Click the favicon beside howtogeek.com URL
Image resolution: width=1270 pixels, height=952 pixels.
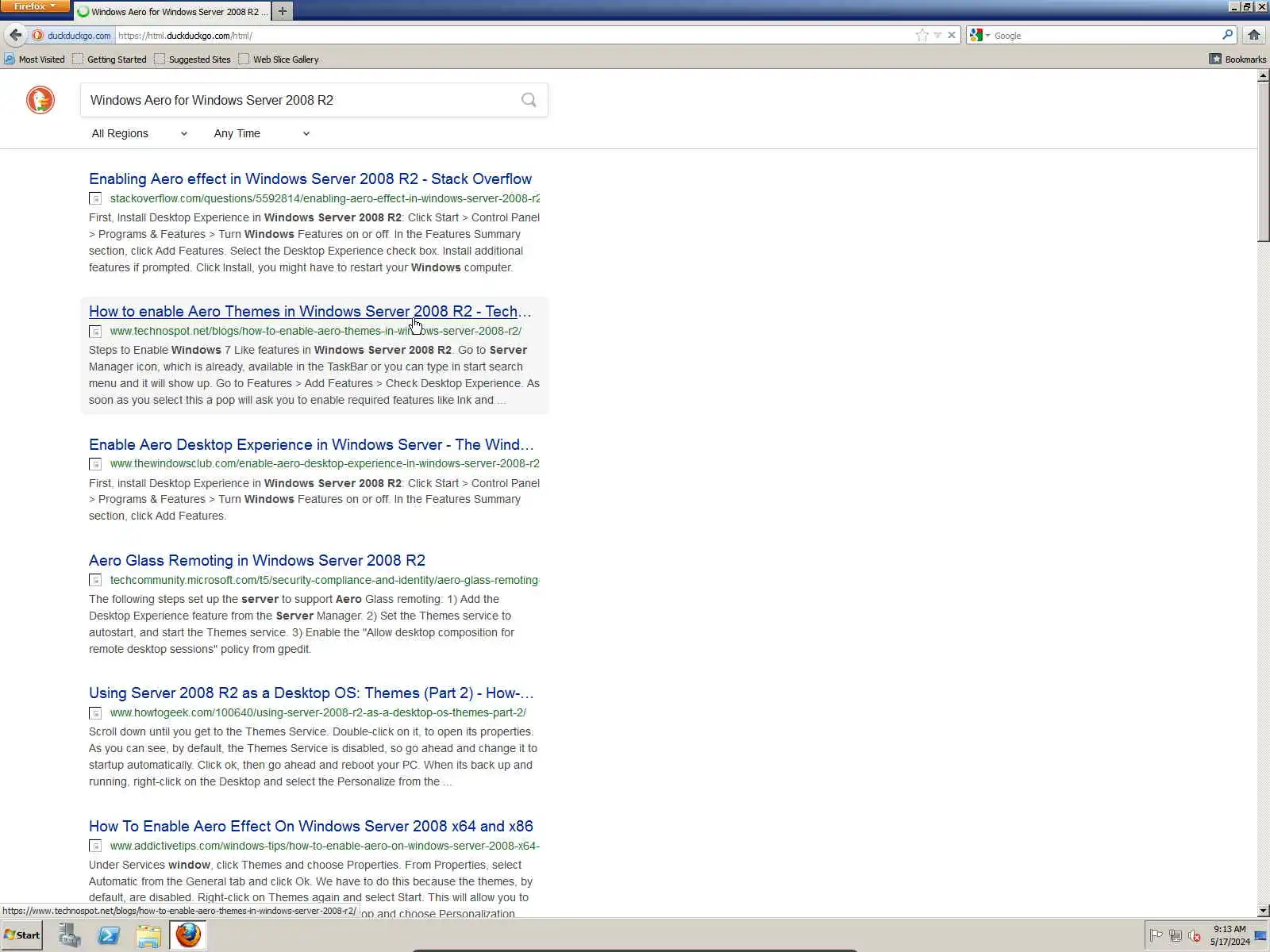coord(95,713)
